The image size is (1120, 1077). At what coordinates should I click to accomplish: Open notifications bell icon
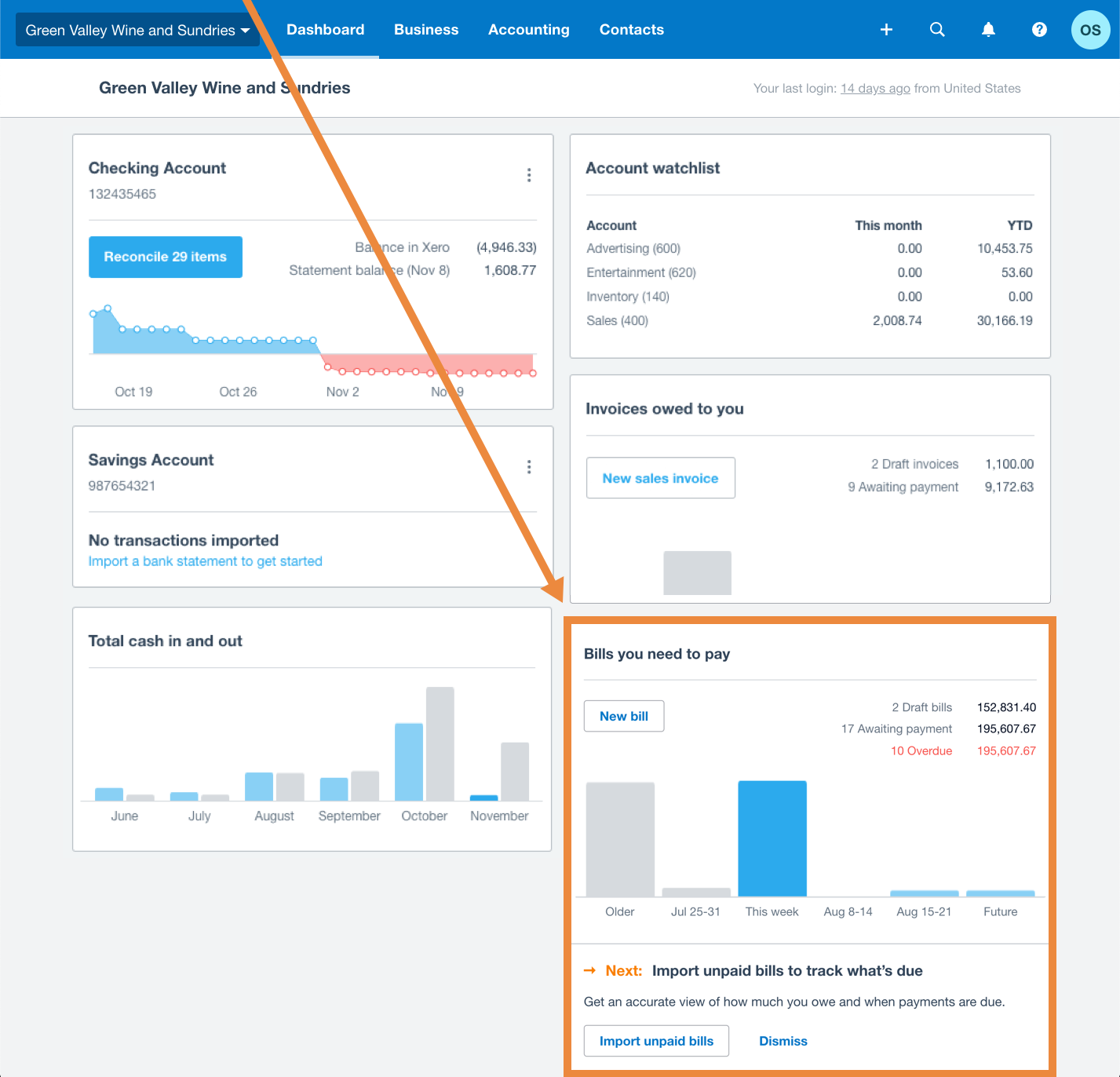point(988,30)
